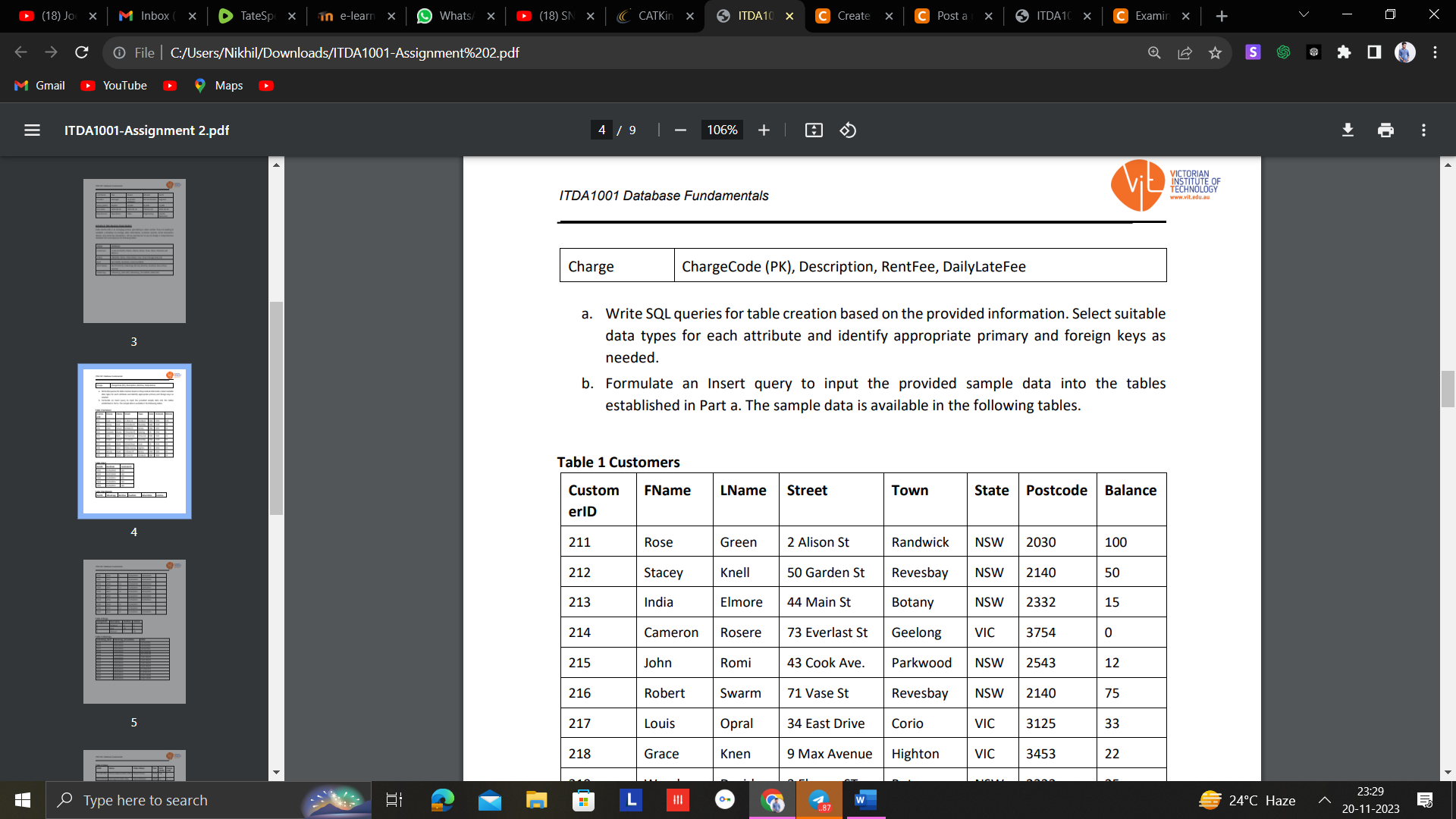
Task: Adjust the zoom level showing 106%
Action: [x=721, y=130]
